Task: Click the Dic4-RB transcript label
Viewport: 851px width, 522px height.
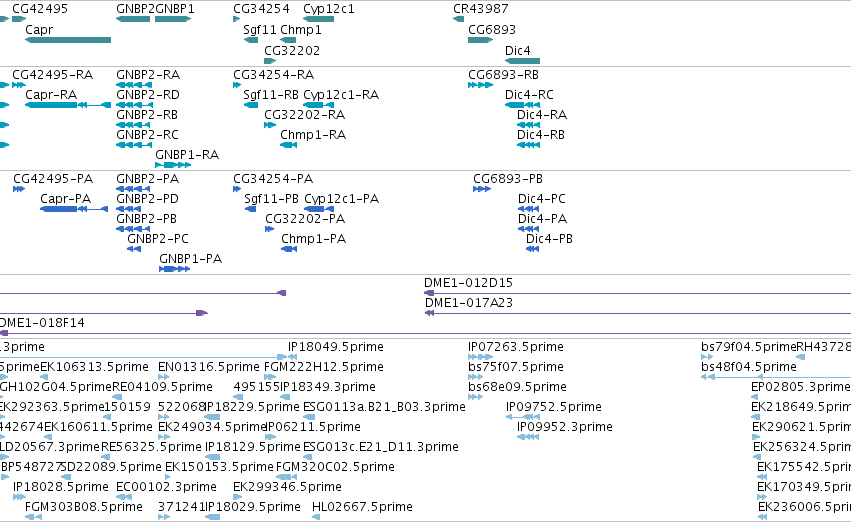Action: pyautogui.click(x=541, y=135)
